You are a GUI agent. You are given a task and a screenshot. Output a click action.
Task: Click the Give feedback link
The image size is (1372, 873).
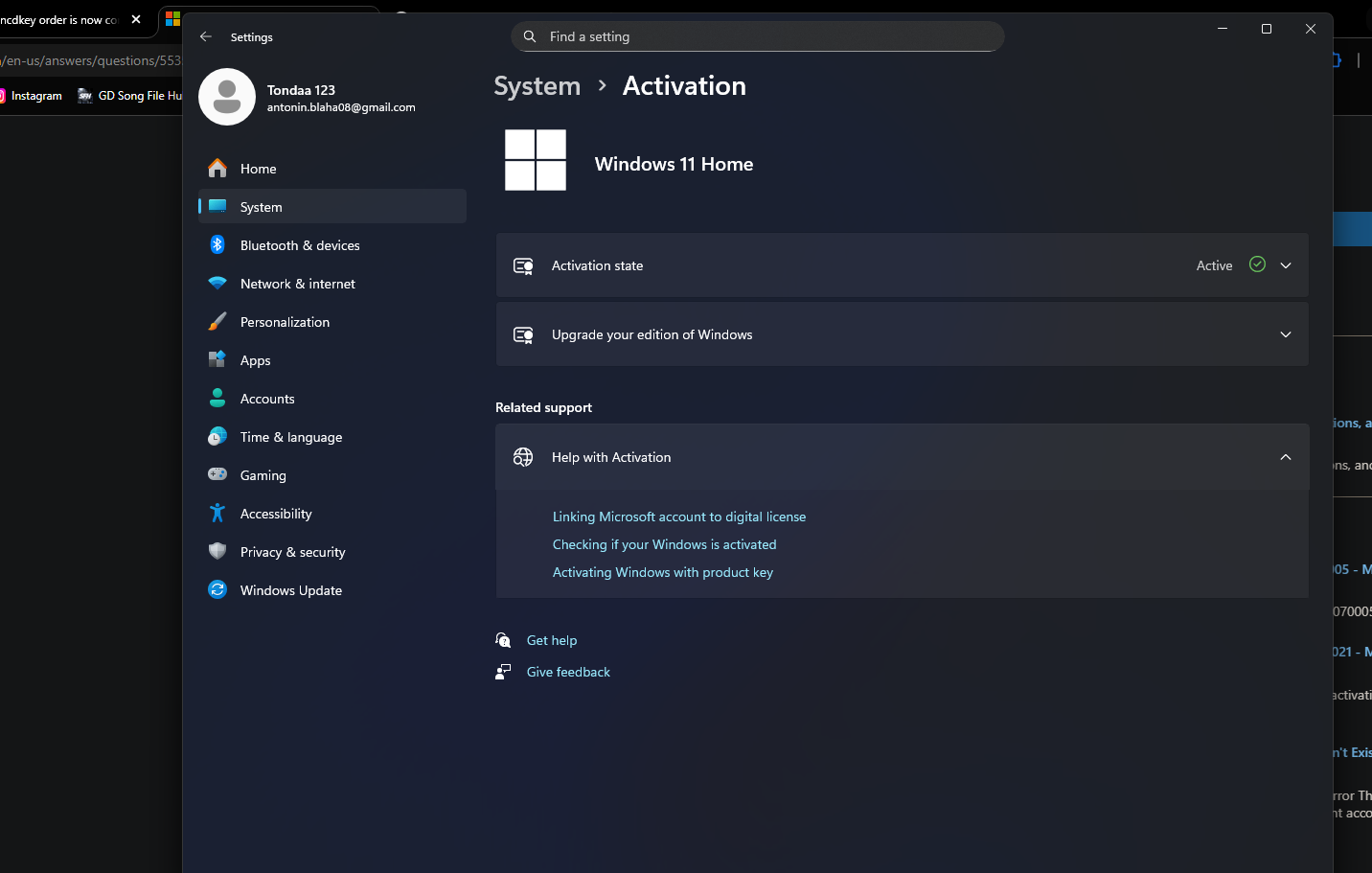click(x=568, y=672)
